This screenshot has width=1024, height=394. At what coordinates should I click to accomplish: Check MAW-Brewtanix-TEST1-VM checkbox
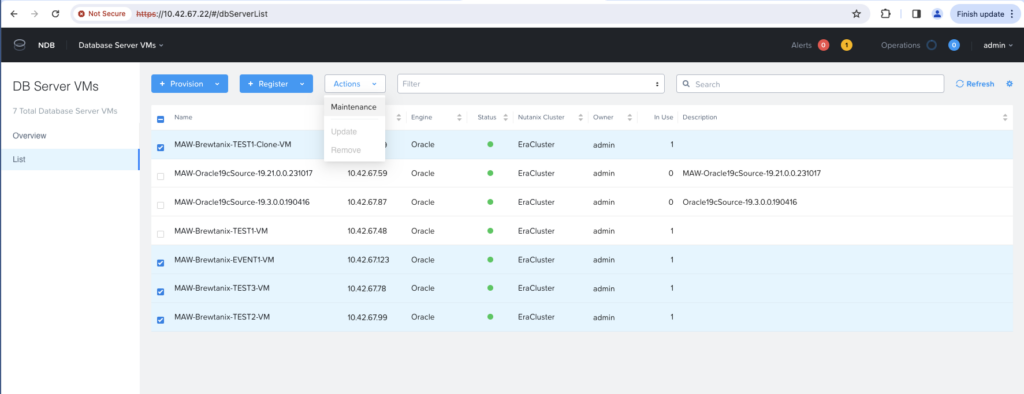click(161, 234)
